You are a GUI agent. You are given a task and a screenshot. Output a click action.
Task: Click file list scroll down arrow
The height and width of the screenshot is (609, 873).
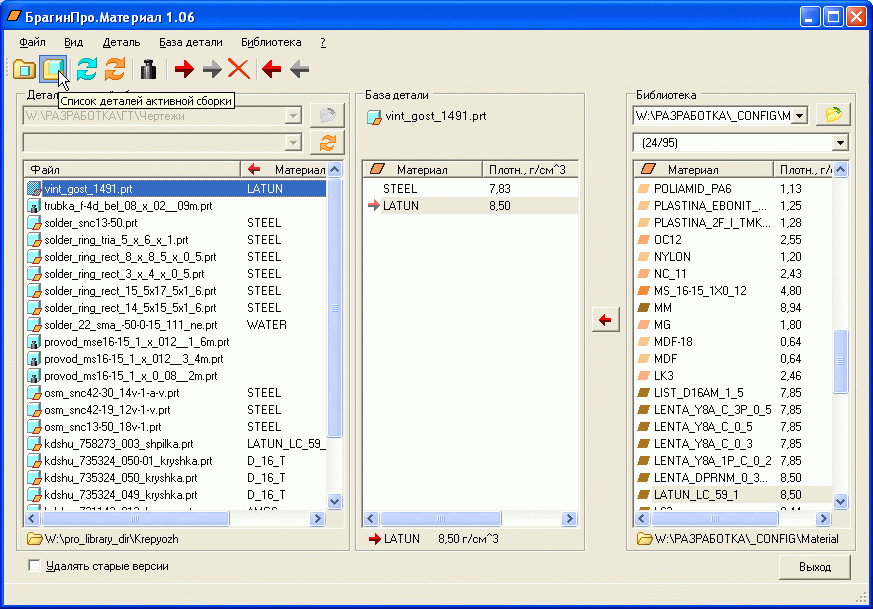coord(335,501)
